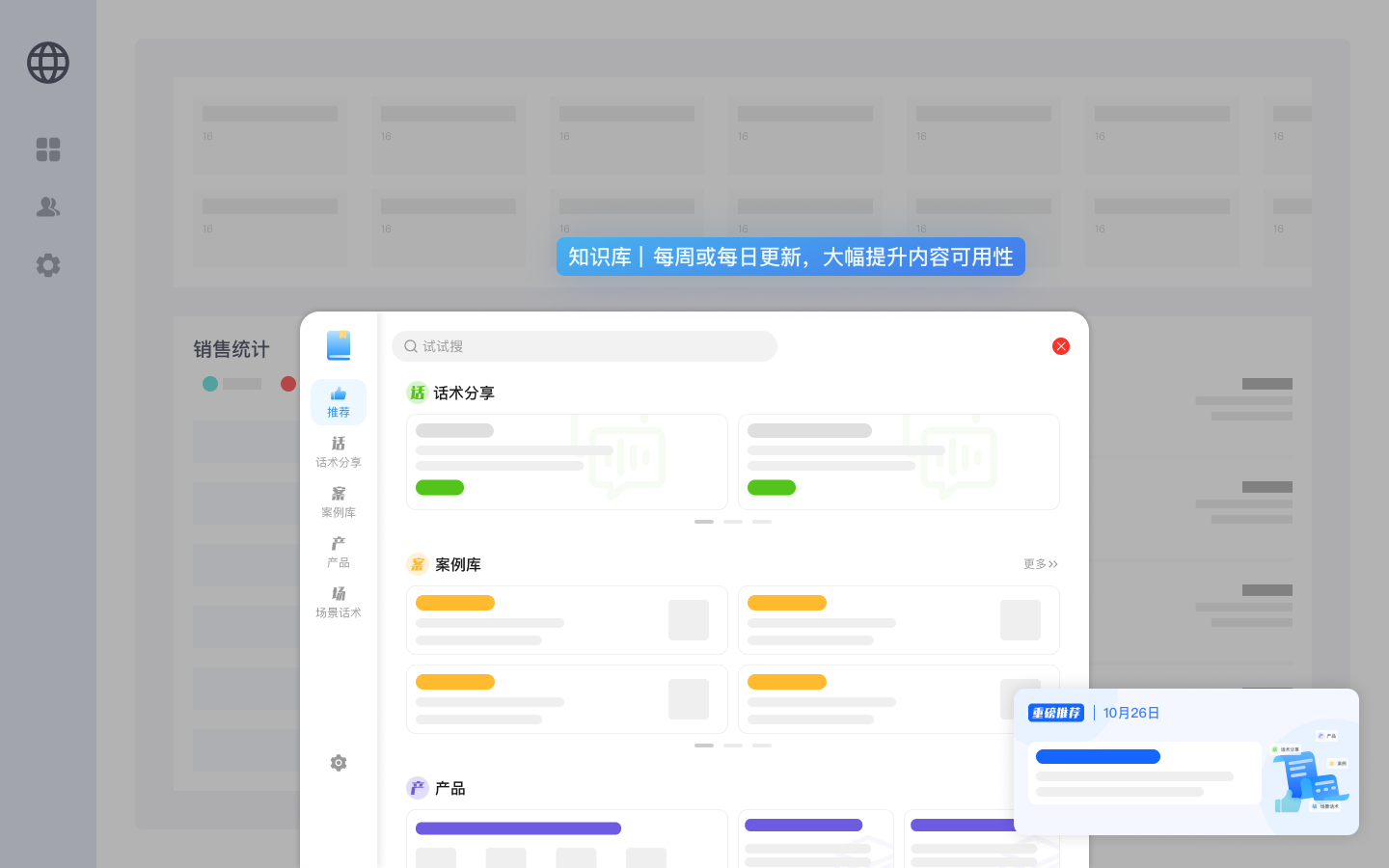Open 更多 link in 案例库 section
Viewport: 1389px width, 868px height.
pos(1041,564)
